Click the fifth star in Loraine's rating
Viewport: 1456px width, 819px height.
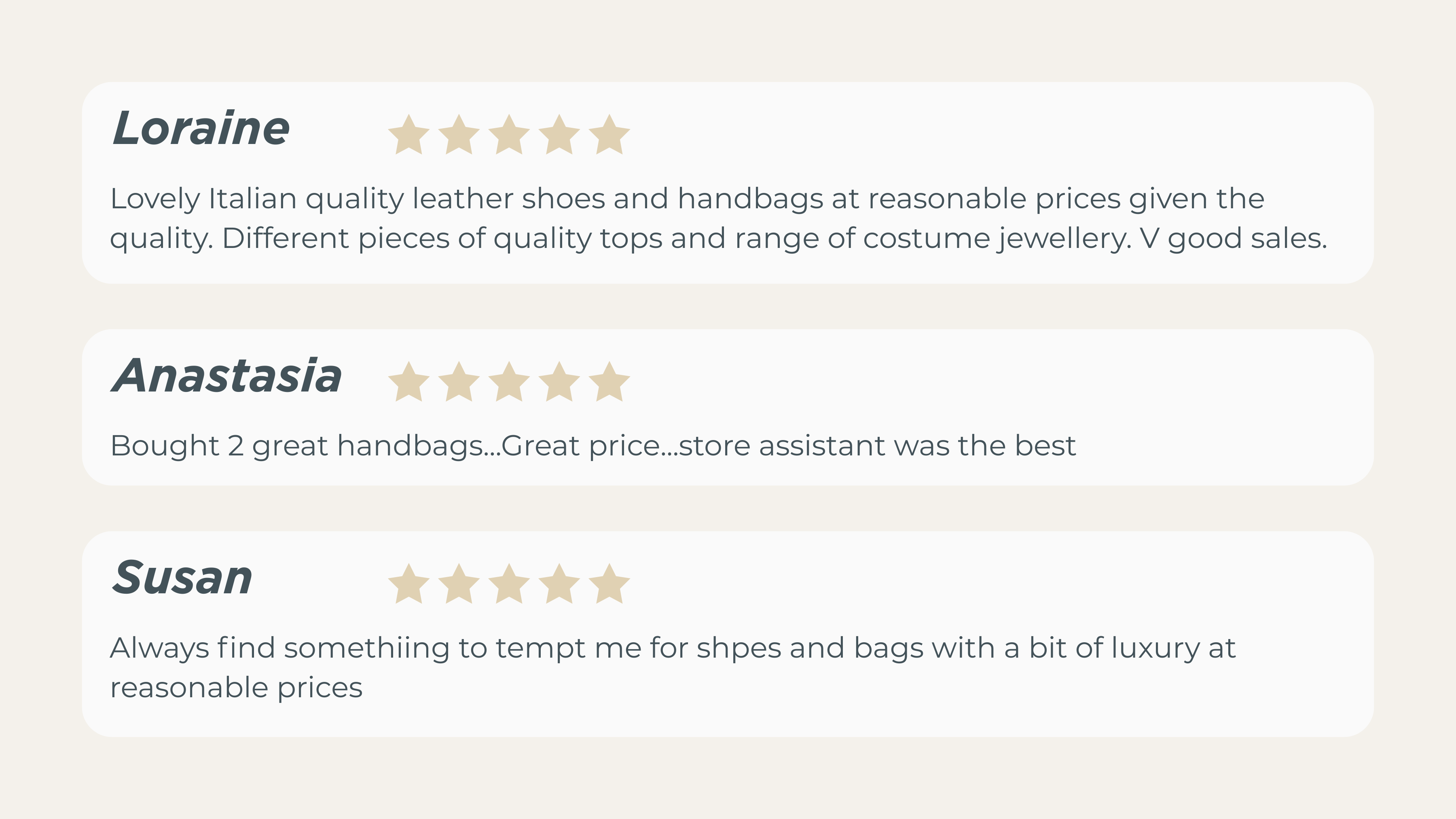609,135
